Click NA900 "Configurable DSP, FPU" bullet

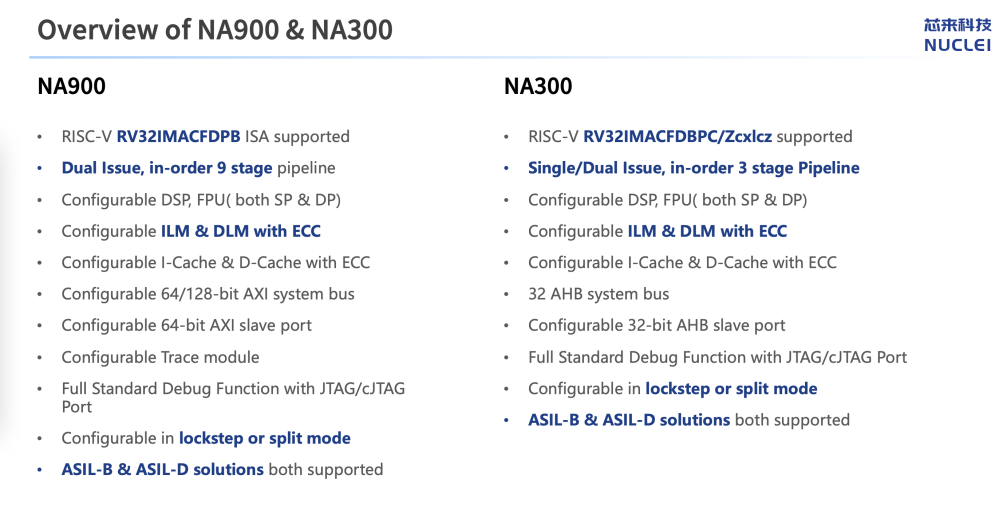[x=201, y=200]
